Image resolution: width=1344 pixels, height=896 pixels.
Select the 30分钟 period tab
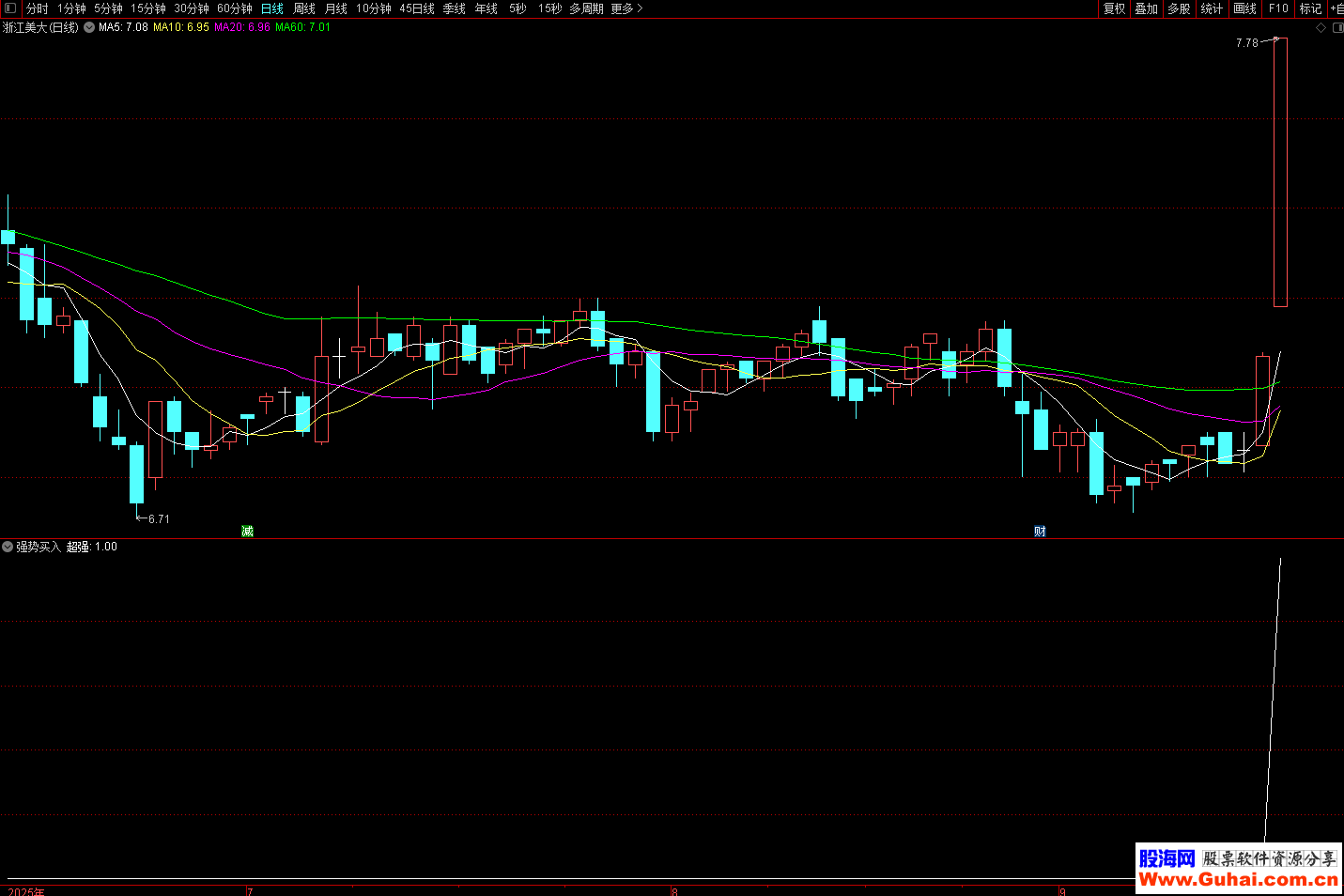pyautogui.click(x=192, y=8)
